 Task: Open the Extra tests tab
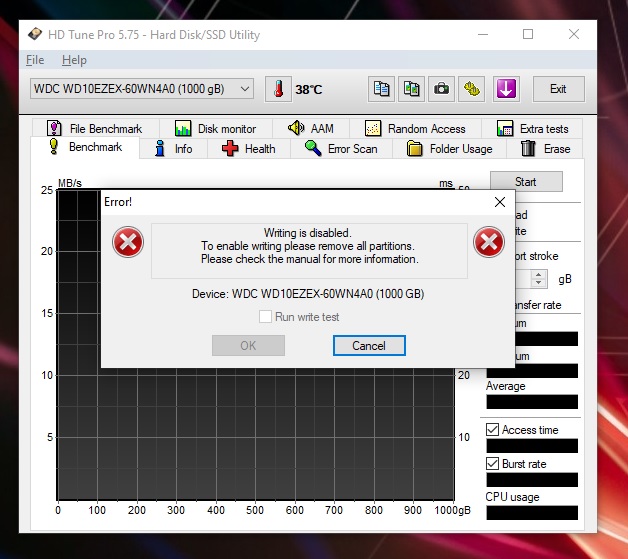(532, 129)
